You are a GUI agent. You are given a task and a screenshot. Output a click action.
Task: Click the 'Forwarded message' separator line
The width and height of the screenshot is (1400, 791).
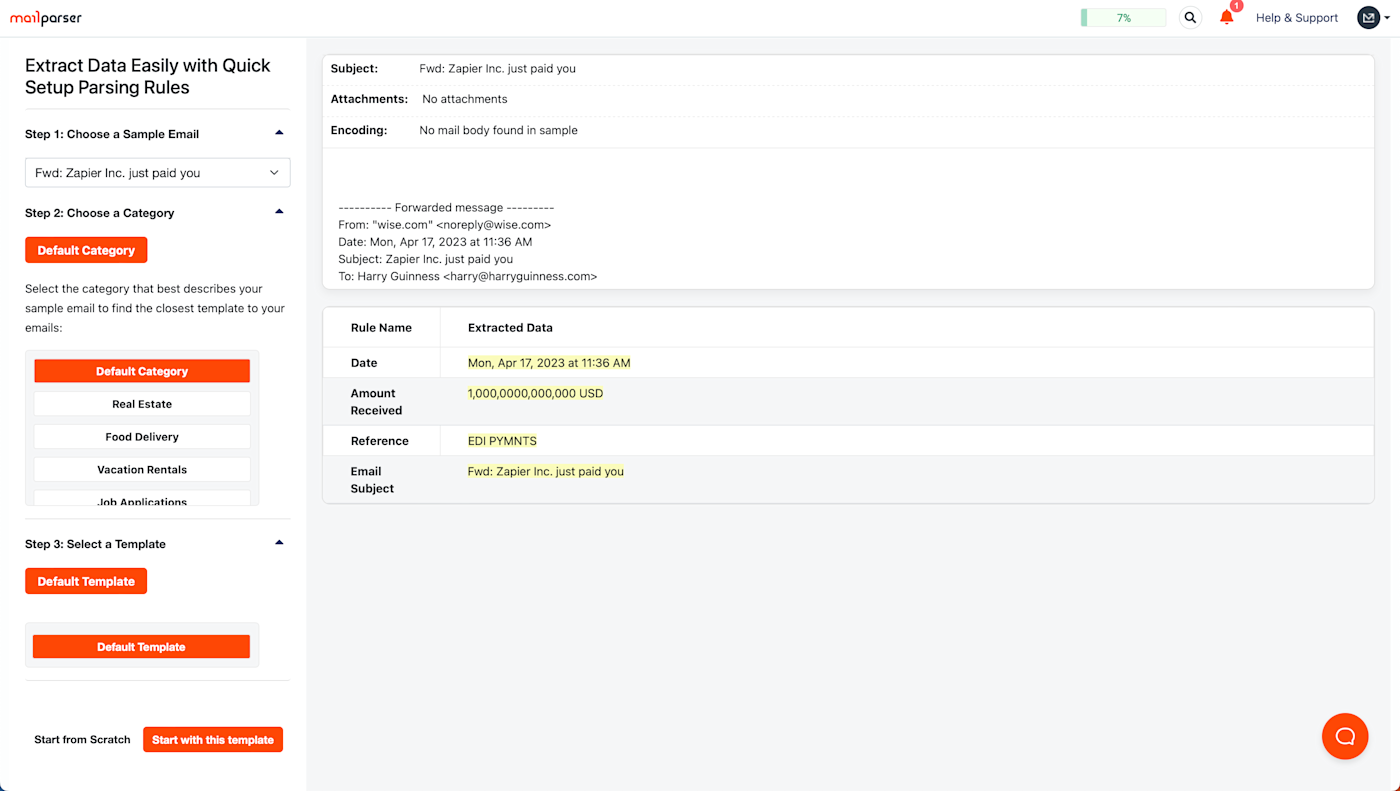446,208
